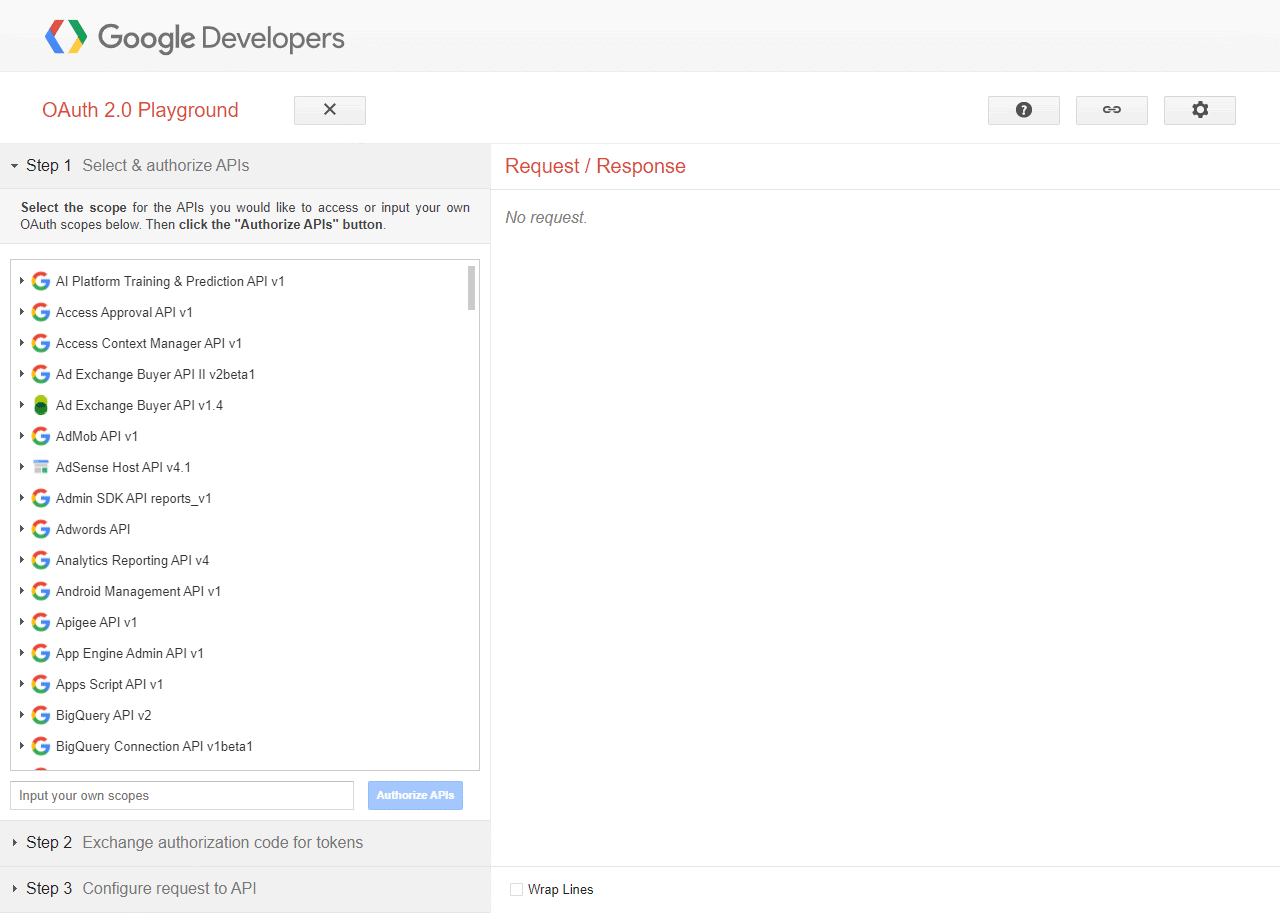Open the settings gear button

[x=1200, y=110]
